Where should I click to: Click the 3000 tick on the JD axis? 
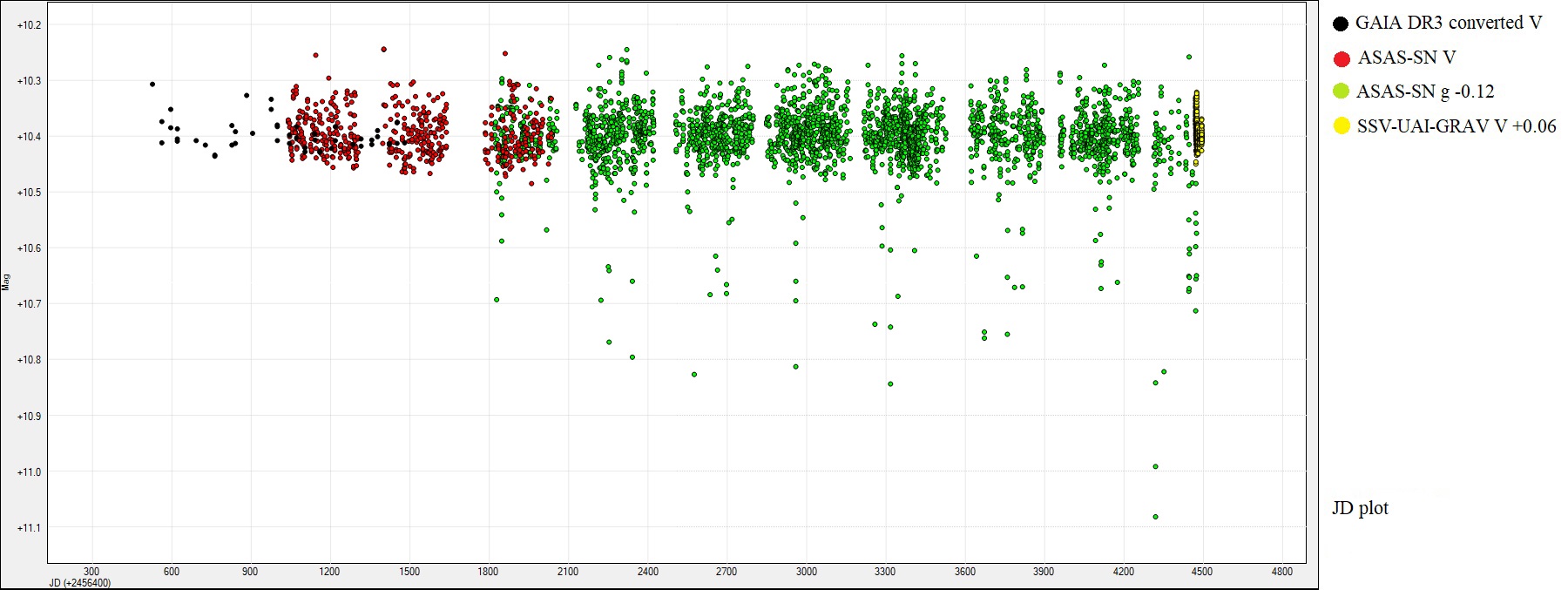(807, 572)
